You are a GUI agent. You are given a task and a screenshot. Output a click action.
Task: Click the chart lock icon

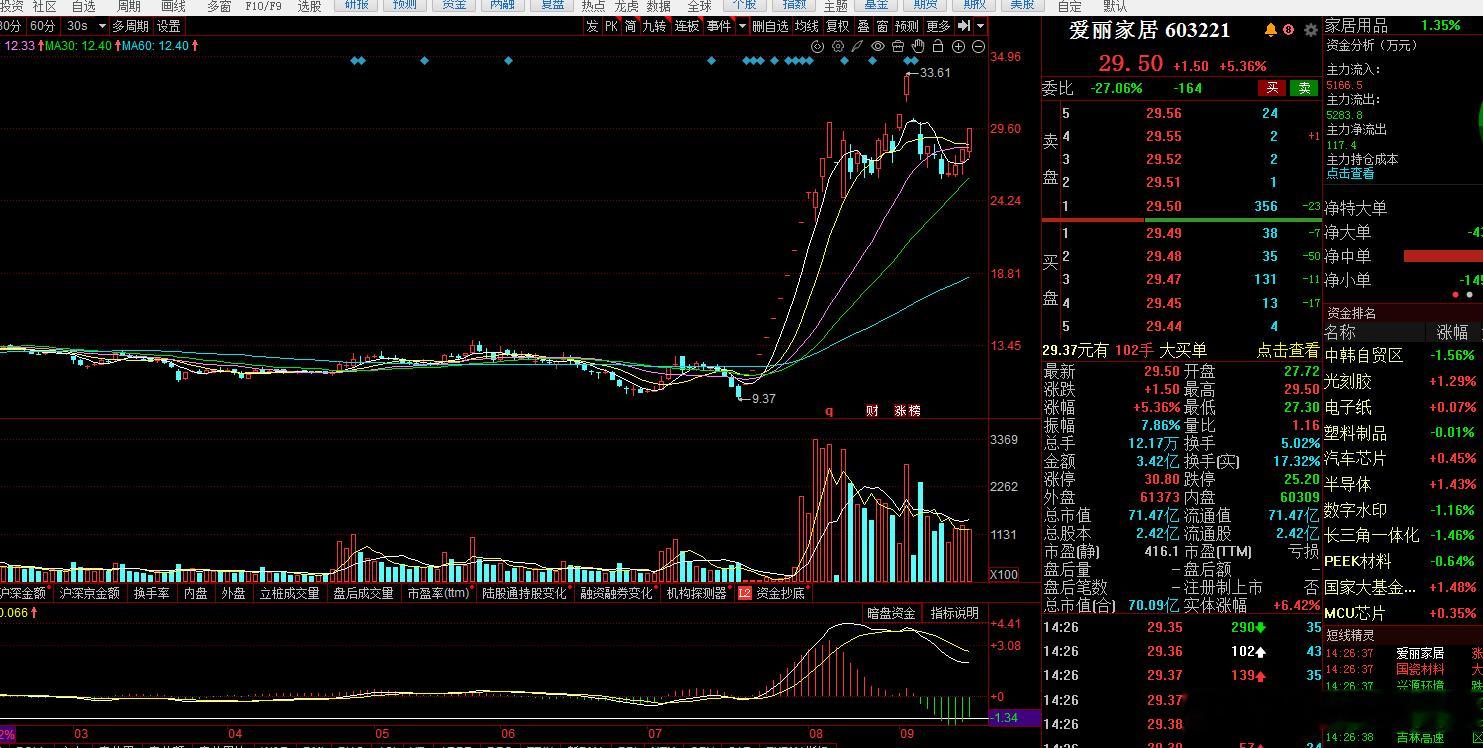click(x=938, y=46)
